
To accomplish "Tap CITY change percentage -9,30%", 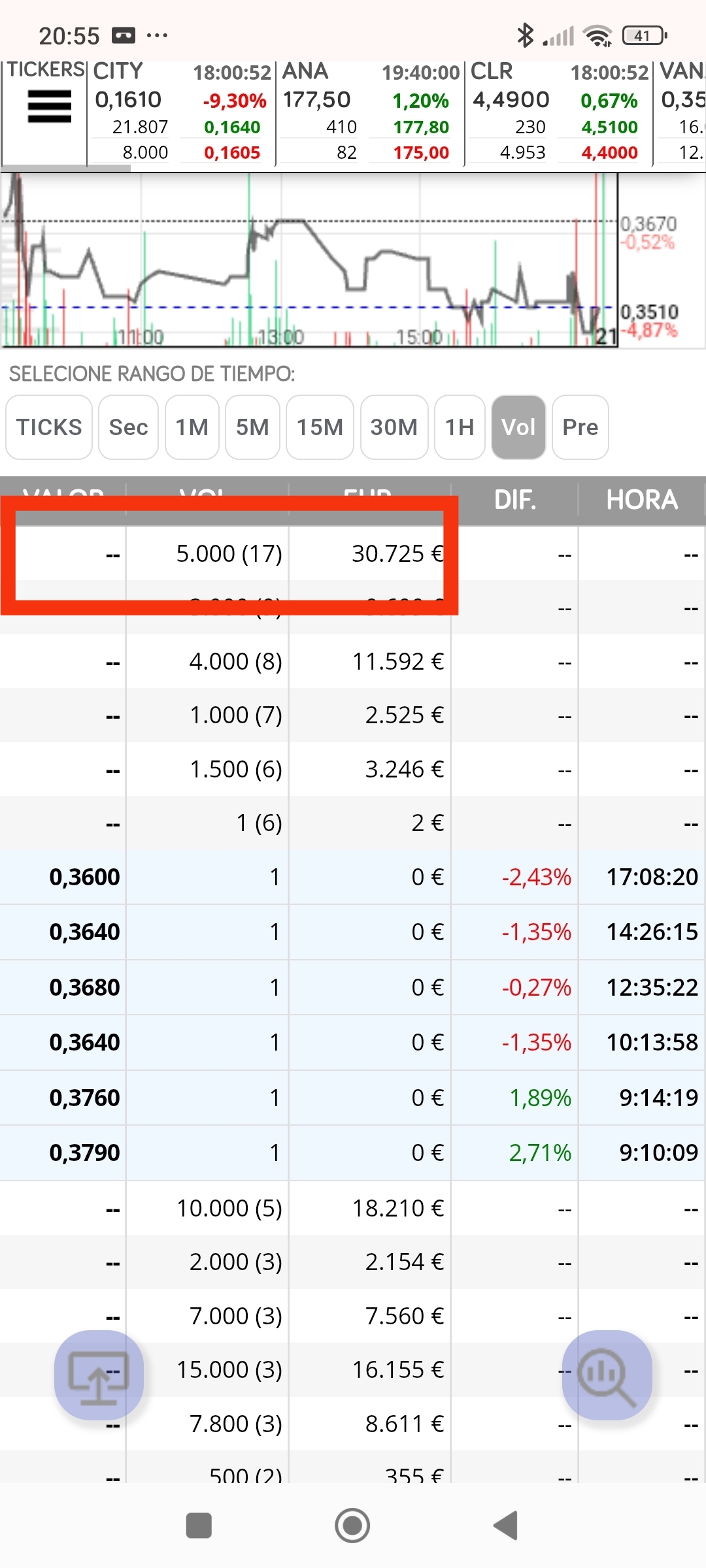I will coord(234,101).
